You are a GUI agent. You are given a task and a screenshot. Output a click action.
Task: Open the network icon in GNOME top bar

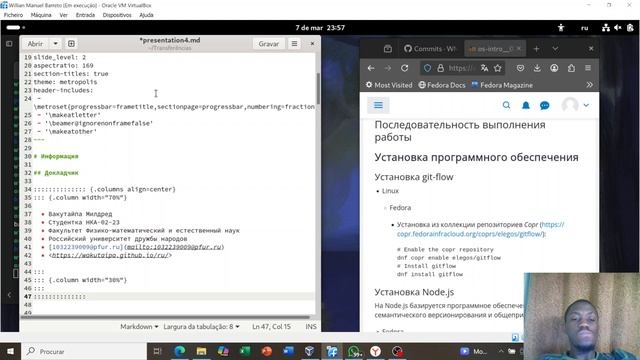point(606,28)
